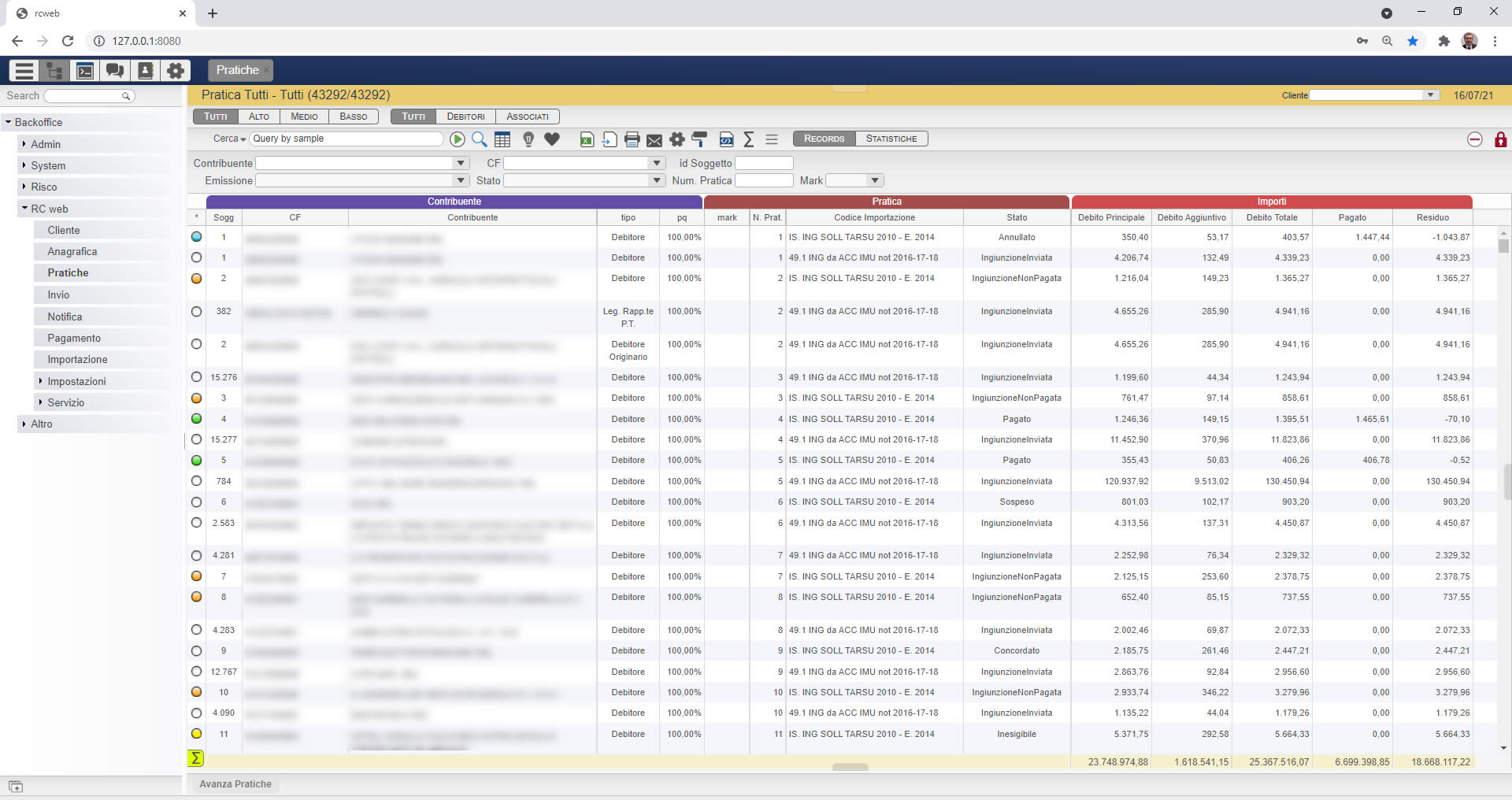Expand the Impostazioni tree node
The width and height of the screenshot is (1512, 800).
point(41,381)
